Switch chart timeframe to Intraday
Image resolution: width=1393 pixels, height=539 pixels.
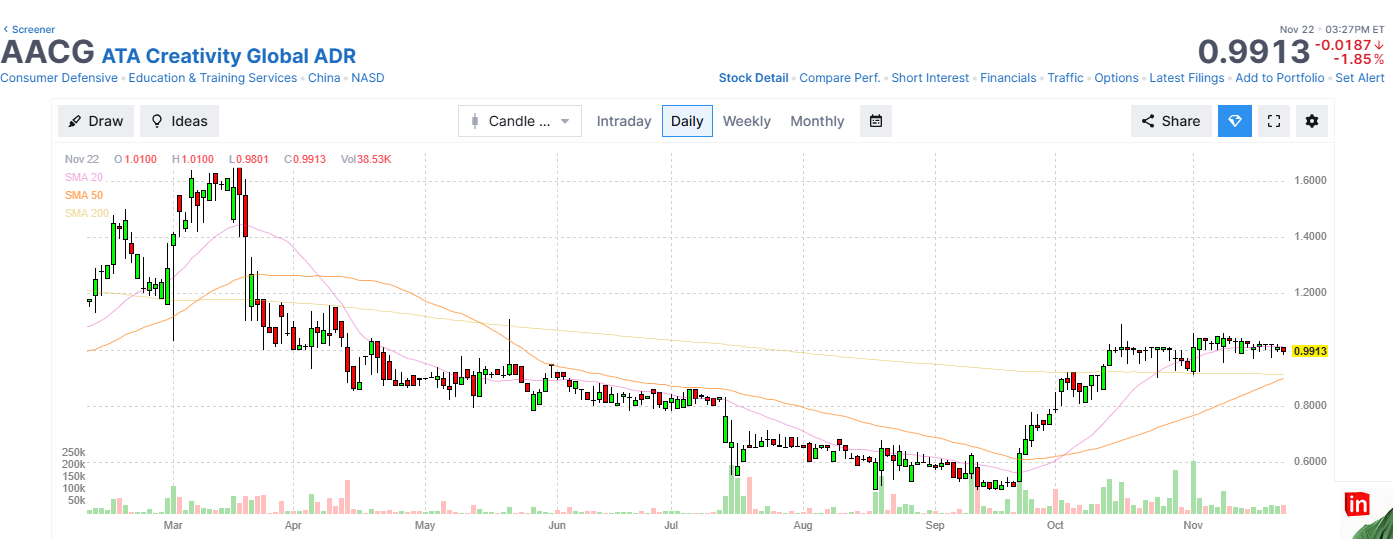pos(624,121)
